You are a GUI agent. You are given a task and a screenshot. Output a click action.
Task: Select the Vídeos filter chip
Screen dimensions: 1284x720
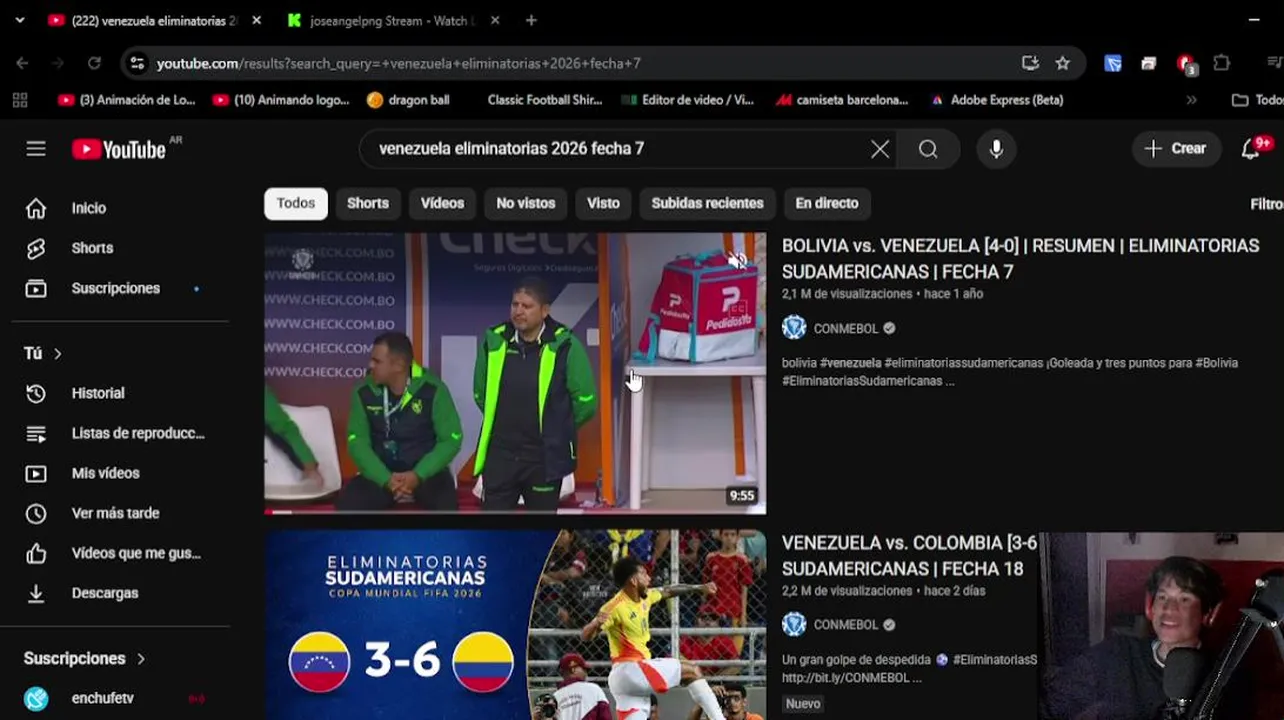pos(442,203)
